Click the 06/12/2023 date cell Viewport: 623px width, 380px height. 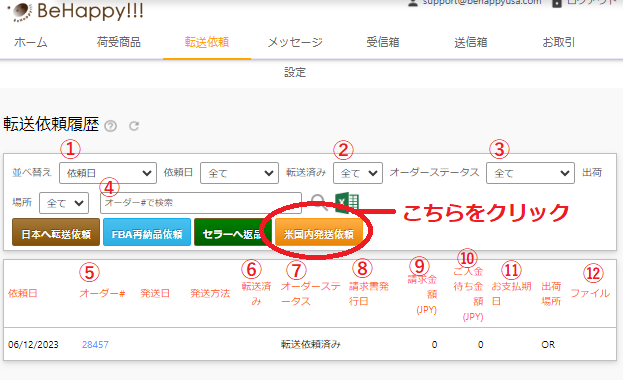pyautogui.click(x=33, y=345)
